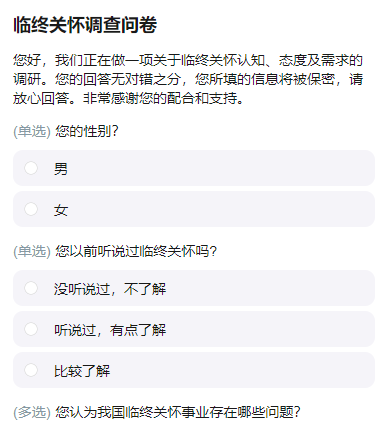Click the 您的性别? question text
Image resolution: width=389 pixels, height=431 pixels.
tap(87, 131)
